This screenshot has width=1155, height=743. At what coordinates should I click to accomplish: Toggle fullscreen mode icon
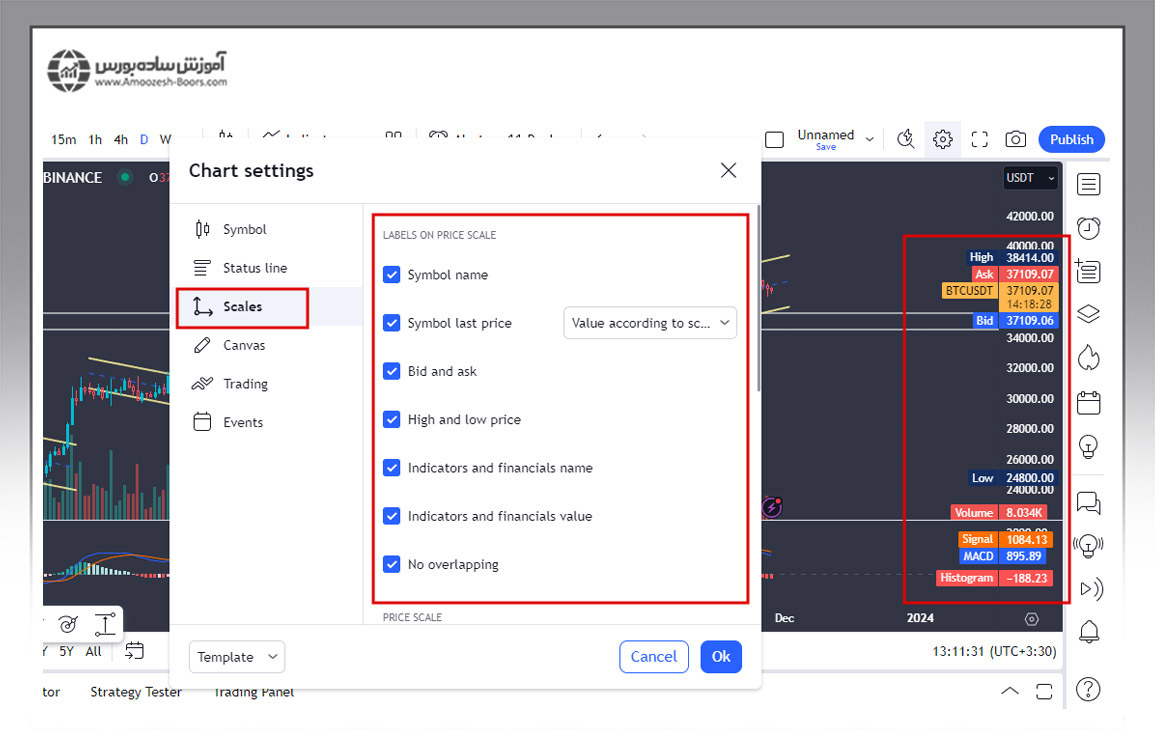(x=979, y=140)
